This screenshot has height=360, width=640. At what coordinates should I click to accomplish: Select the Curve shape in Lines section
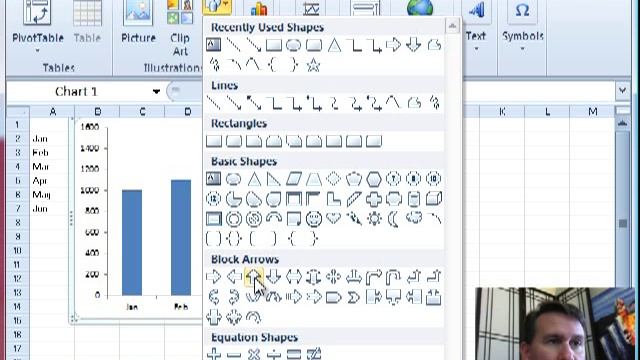(393, 103)
